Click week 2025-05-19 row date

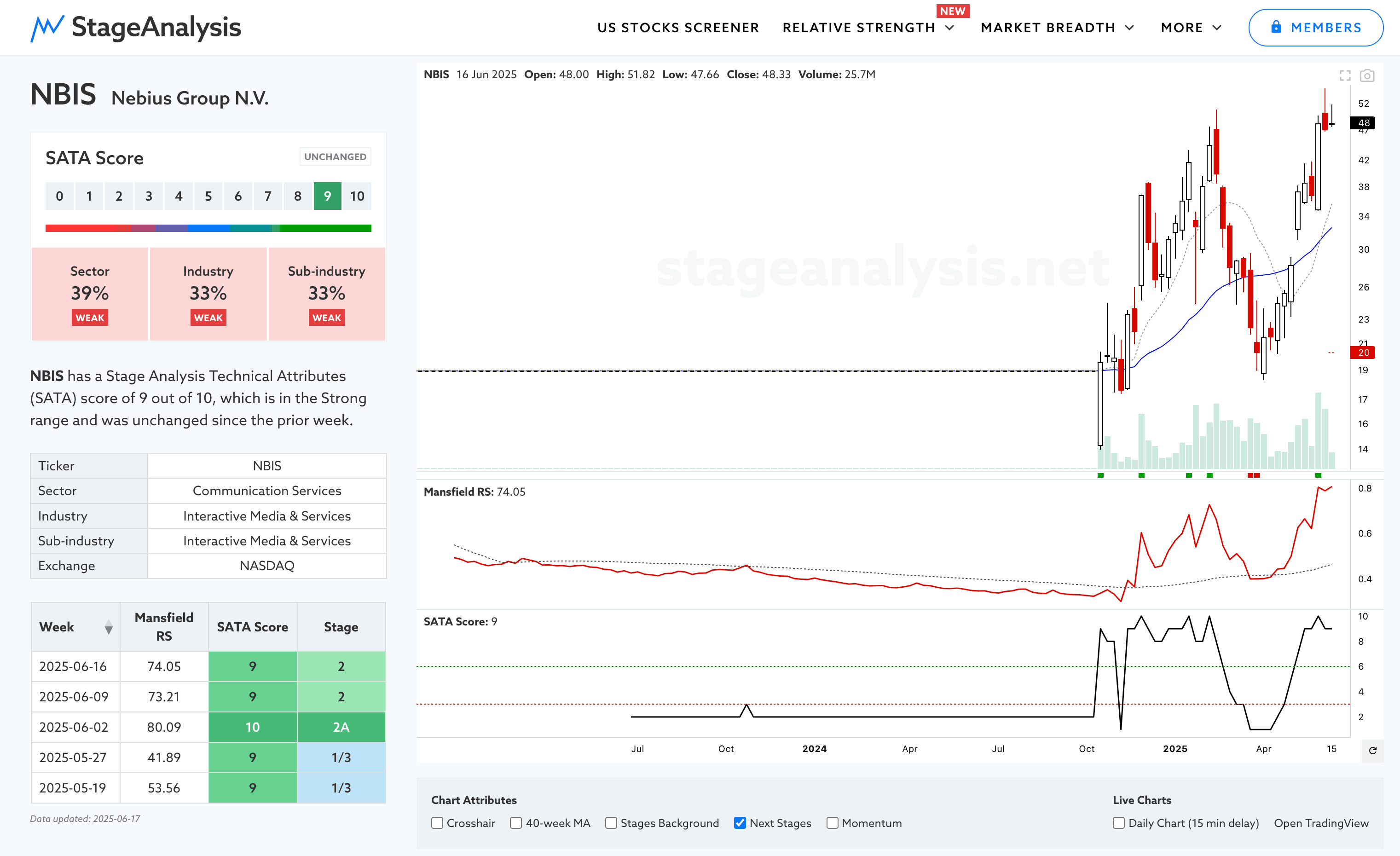(73, 788)
